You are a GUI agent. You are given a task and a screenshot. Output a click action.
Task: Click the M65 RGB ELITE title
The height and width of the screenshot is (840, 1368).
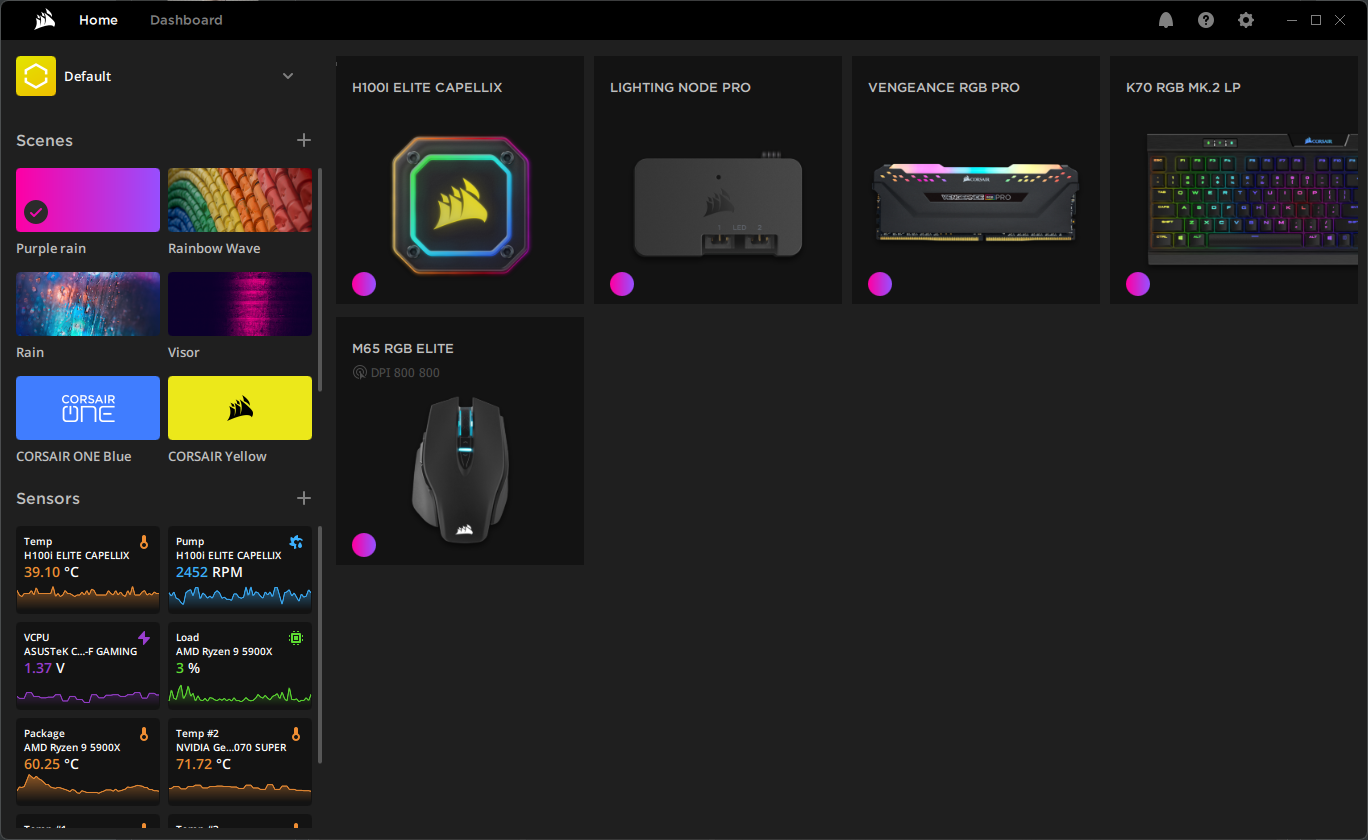point(403,349)
